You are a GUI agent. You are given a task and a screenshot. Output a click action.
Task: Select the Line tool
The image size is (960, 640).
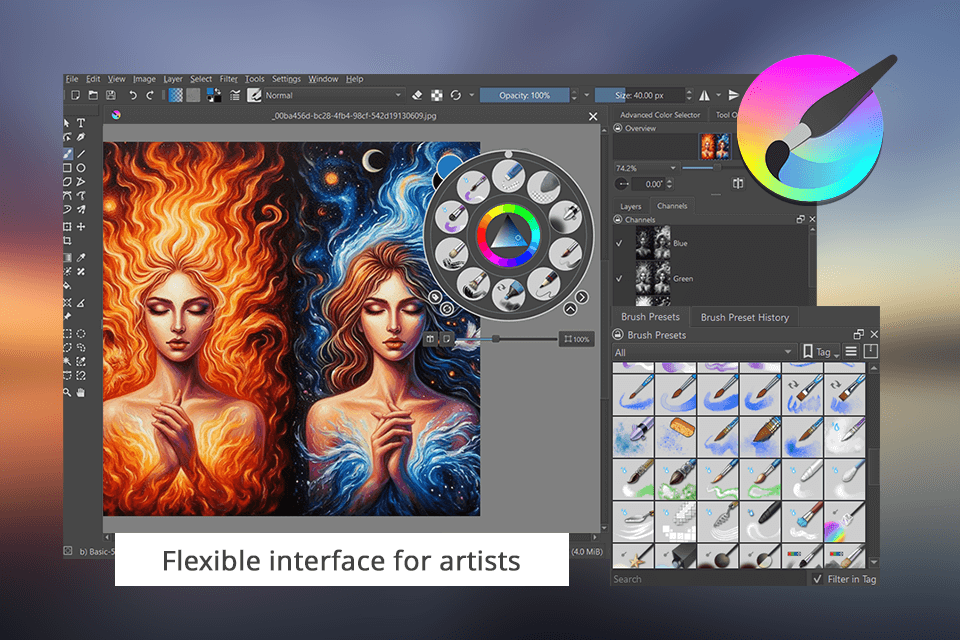[x=81, y=153]
